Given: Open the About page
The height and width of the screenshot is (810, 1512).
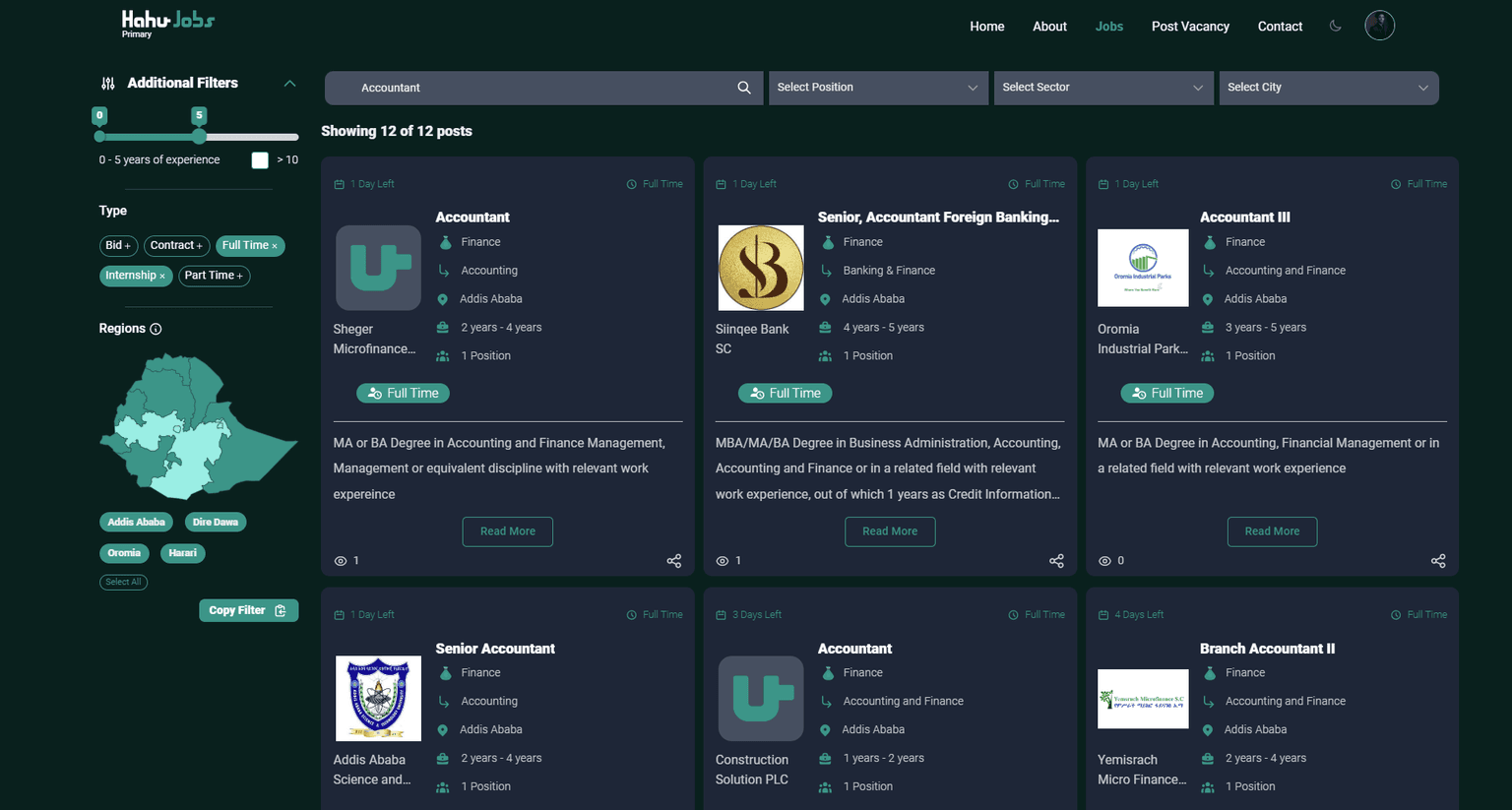Looking at the screenshot, I should (1049, 27).
